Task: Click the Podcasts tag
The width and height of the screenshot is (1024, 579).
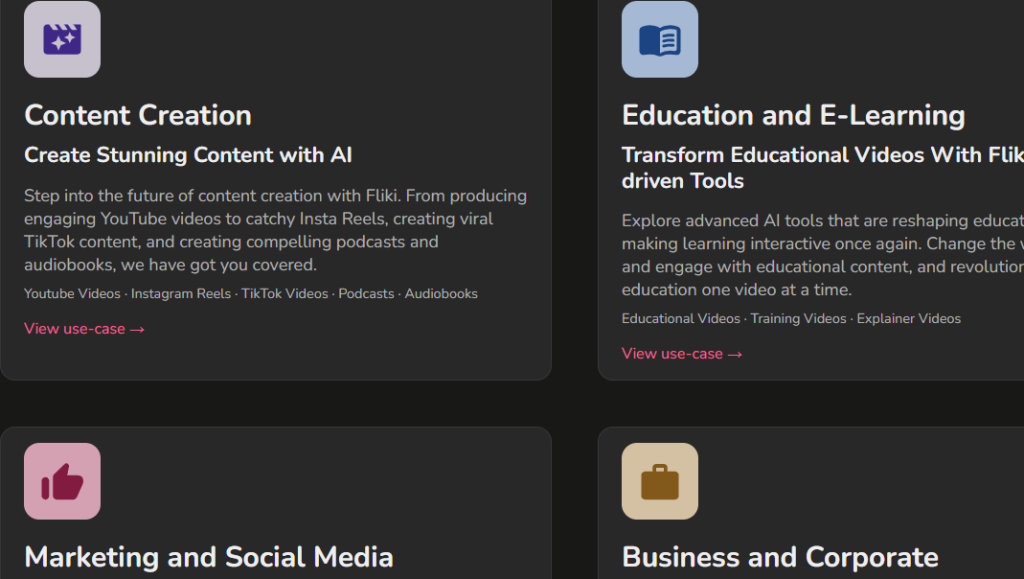Action: pyautogui.click(x=366, y=294)
